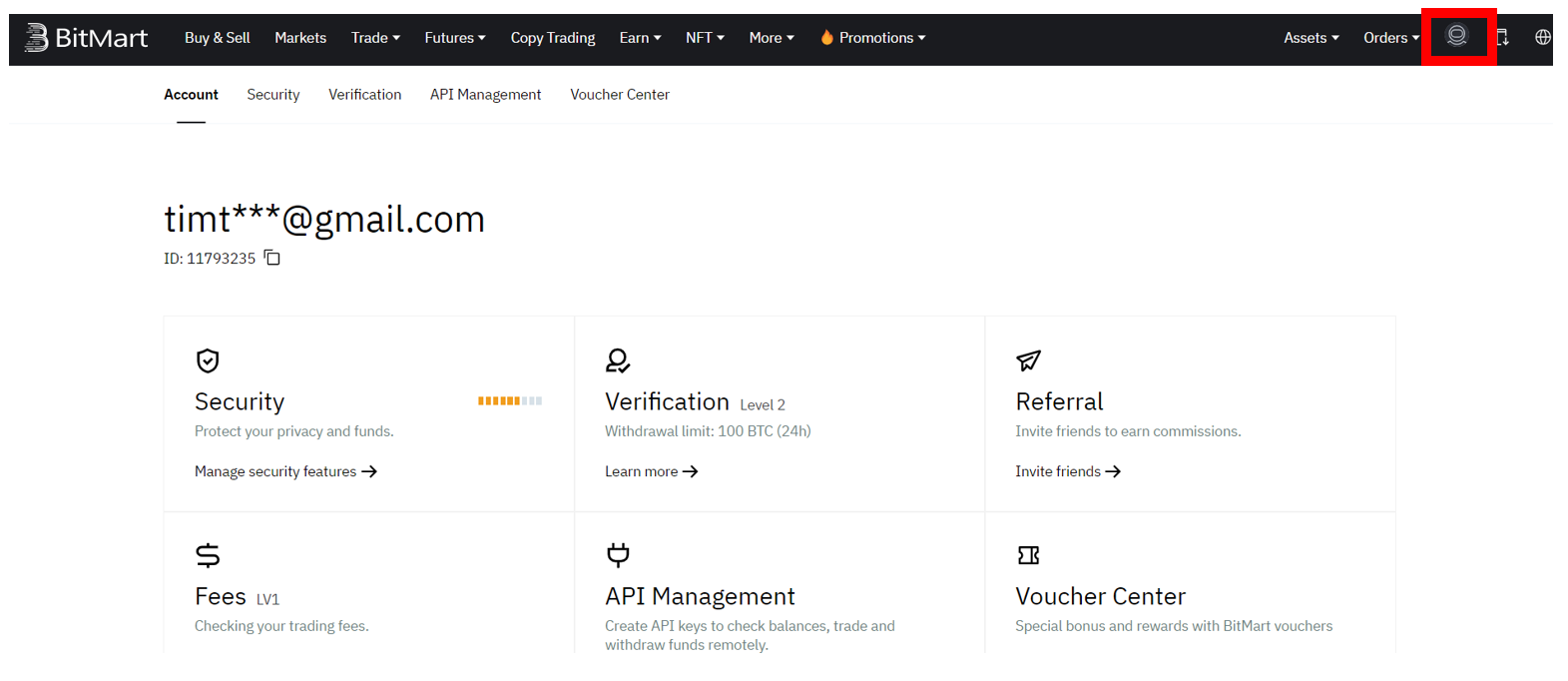
Task: Open the Markets page
Action: pos(300,38)
